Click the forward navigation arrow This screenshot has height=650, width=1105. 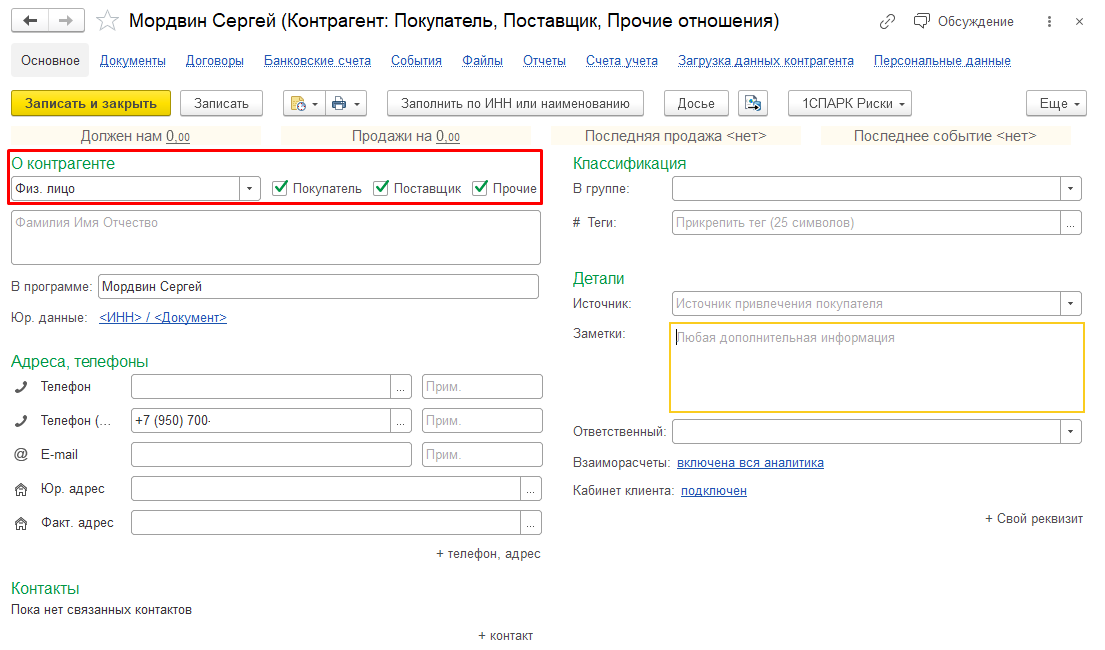pyautogui.click(x=65, y=21)
